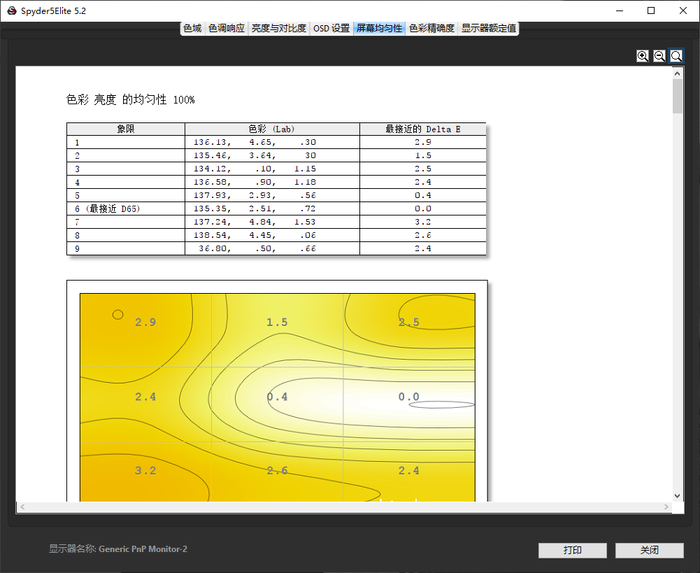Click the 象限 table column header
This screenshot has width=700, height=573.
click(x=126, y=129)
